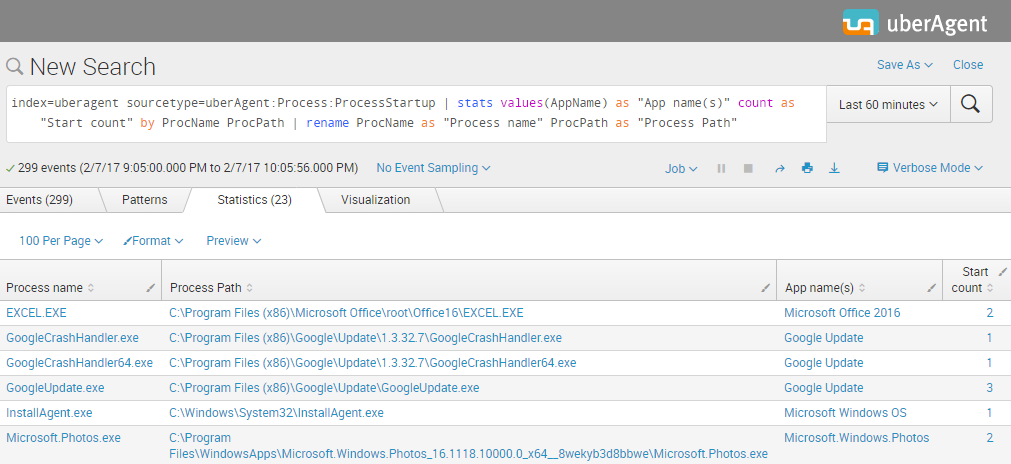The width and height of the screenshot is (1011, 464).
Task: Click Start count 3 for GoogleUpdate.exe
Action: (x=990, y=388)
